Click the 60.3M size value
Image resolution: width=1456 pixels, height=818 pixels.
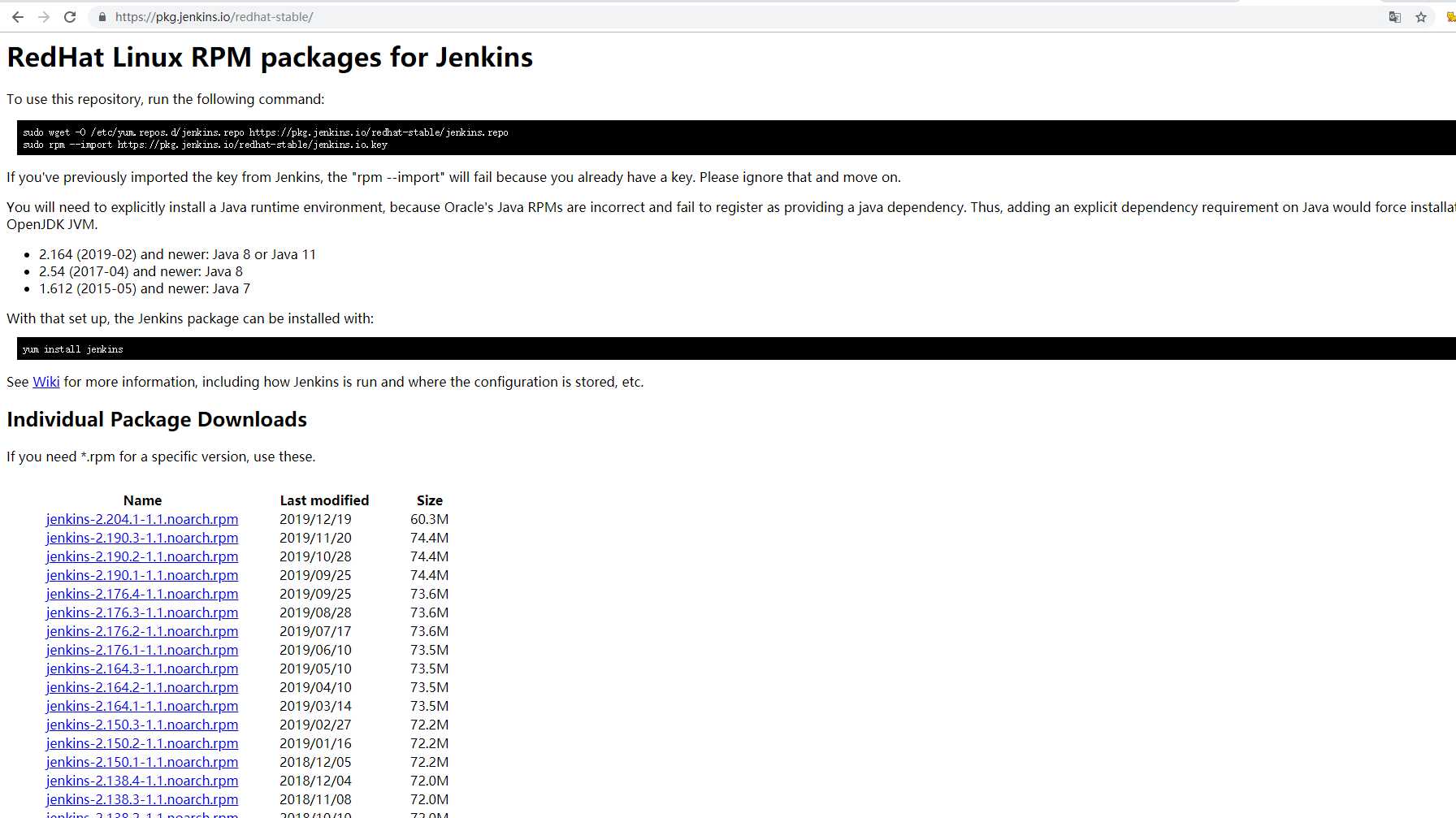click(x=430, y=519)
